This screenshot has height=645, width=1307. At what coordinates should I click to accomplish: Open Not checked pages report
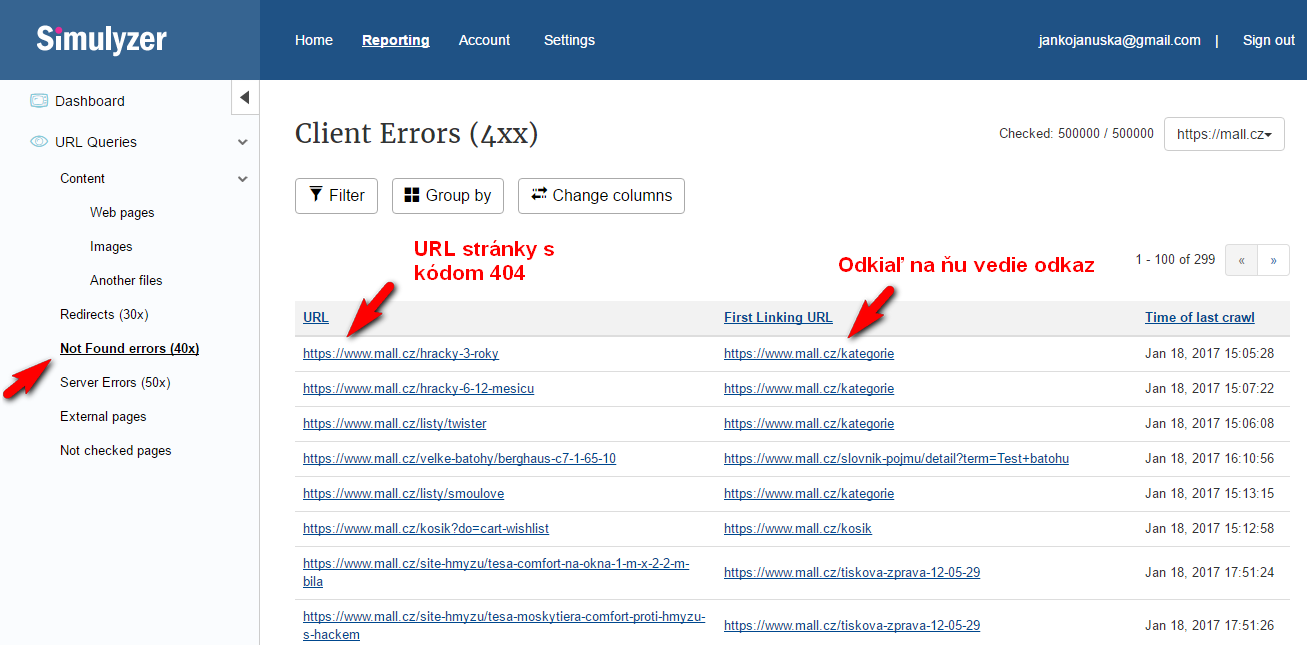coord(116,450)
